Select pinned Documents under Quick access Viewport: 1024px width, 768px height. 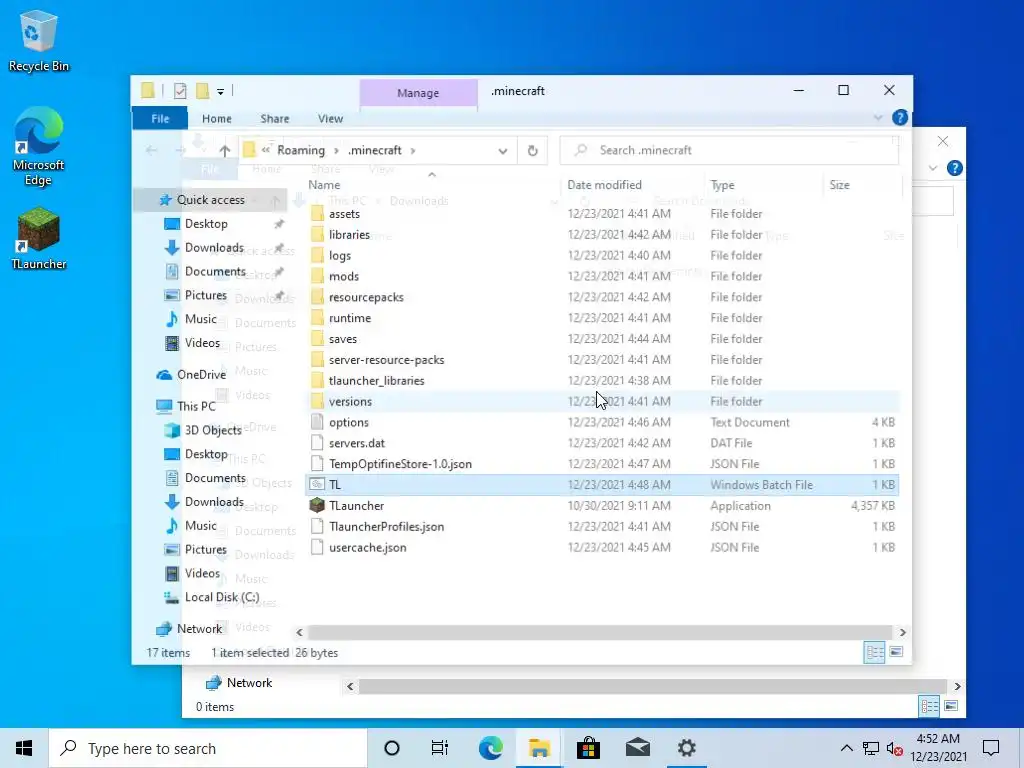point(215,272)
